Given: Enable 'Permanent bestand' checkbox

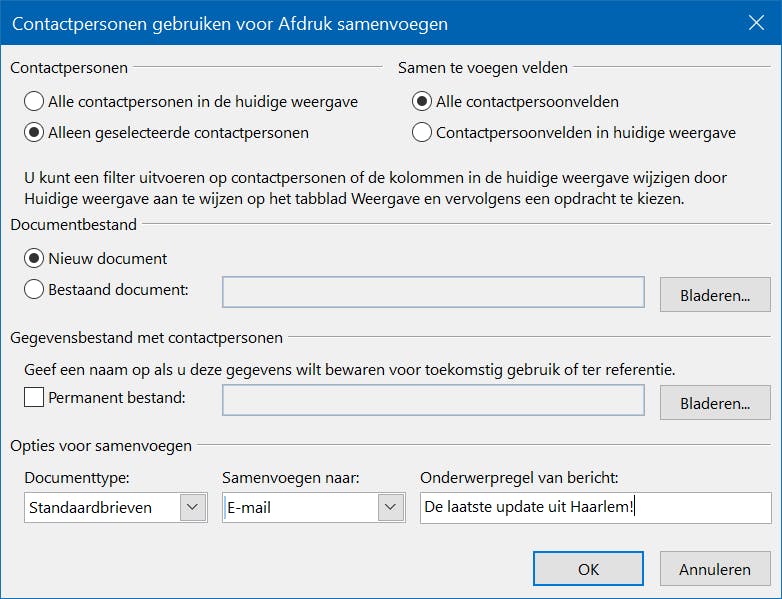Looking at the screenshot, I should click(x=35, y=398).
